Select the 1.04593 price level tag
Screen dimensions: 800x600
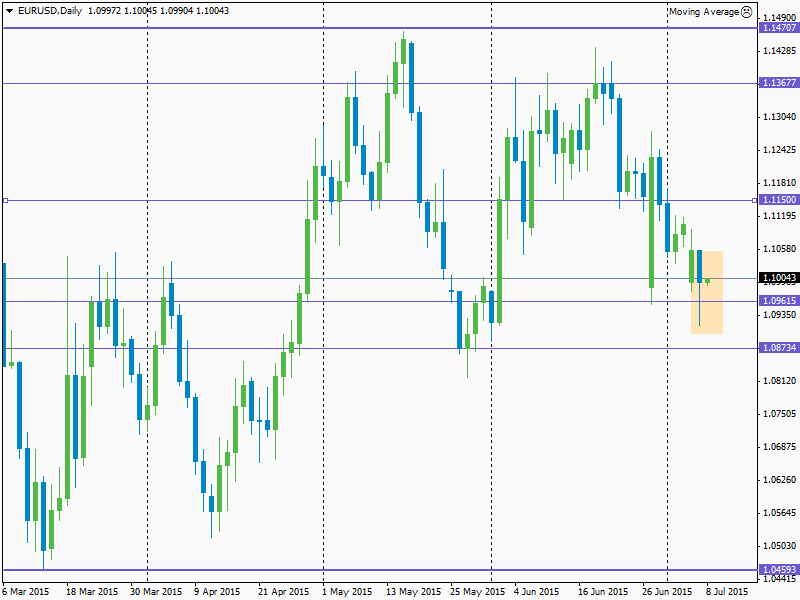tap(779, 569)
